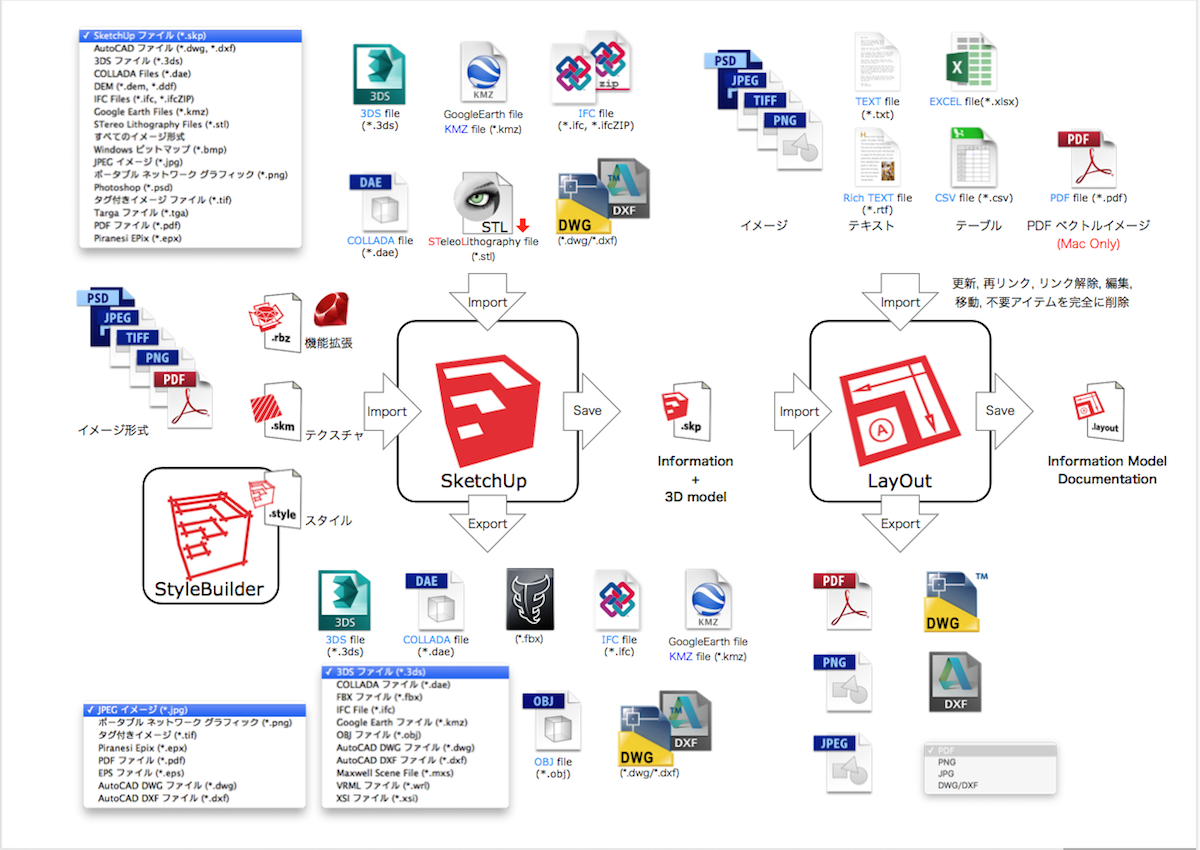Click the Import arrow above LayOut
This screenshot has height=850, width=1200.
coord(899,301)
